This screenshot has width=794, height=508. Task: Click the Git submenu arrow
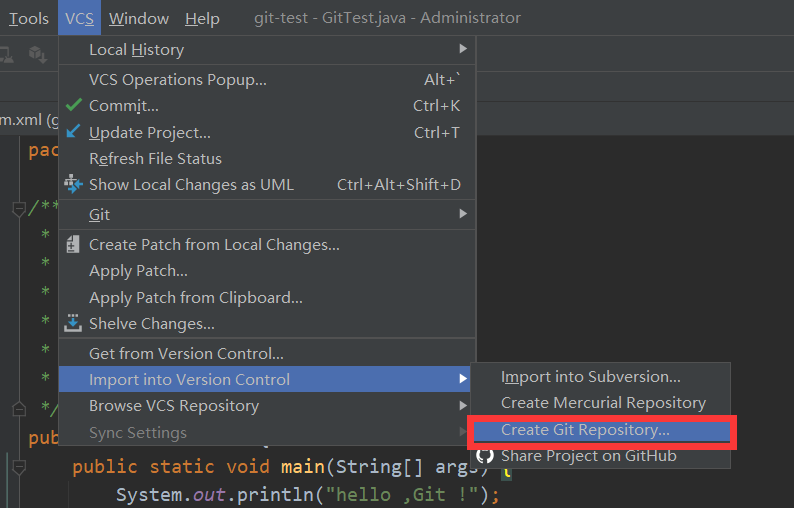[463, 214]
